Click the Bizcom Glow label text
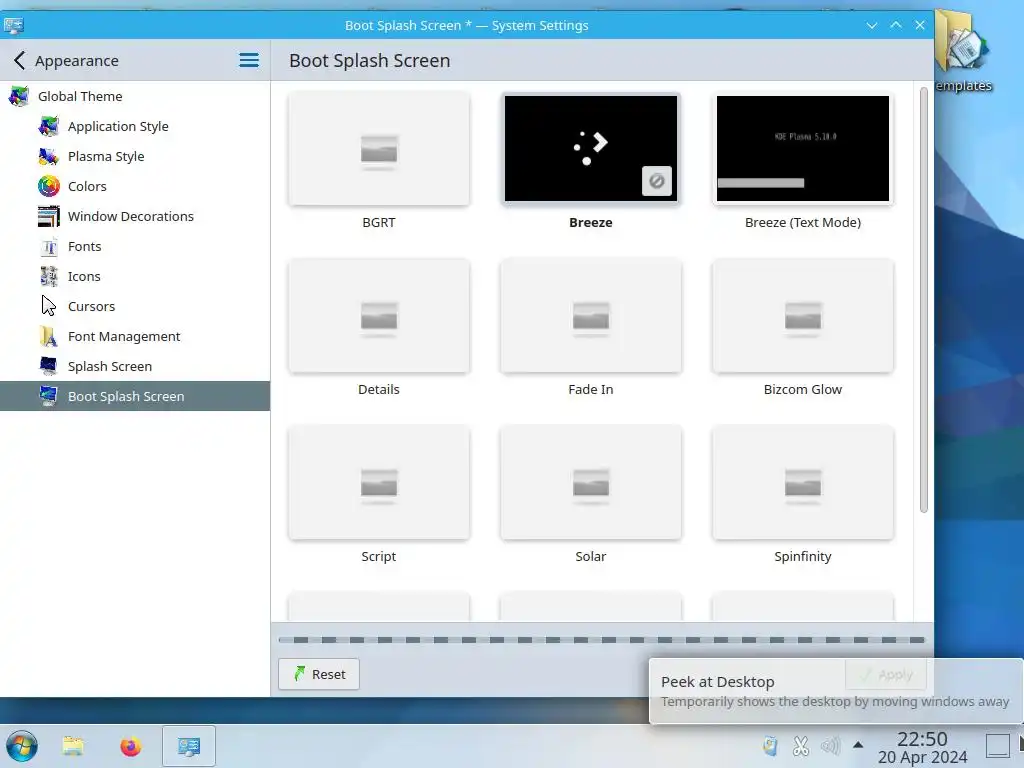1024x768 pixels. 803,389
